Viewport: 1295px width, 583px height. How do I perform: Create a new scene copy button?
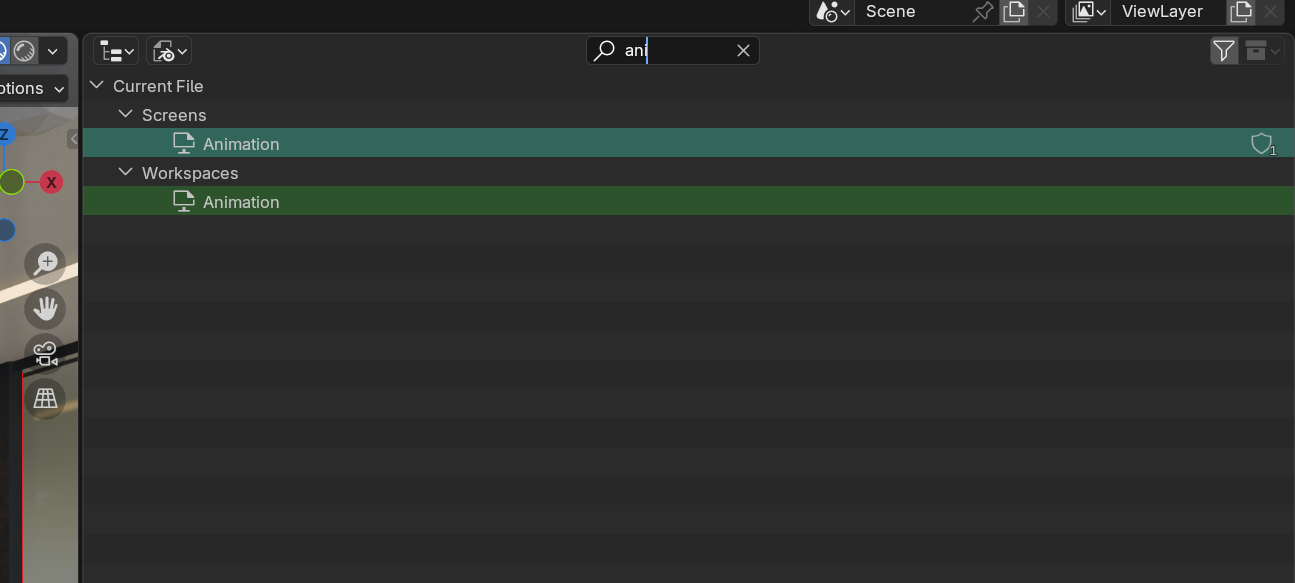click(x=1014, y=12)
